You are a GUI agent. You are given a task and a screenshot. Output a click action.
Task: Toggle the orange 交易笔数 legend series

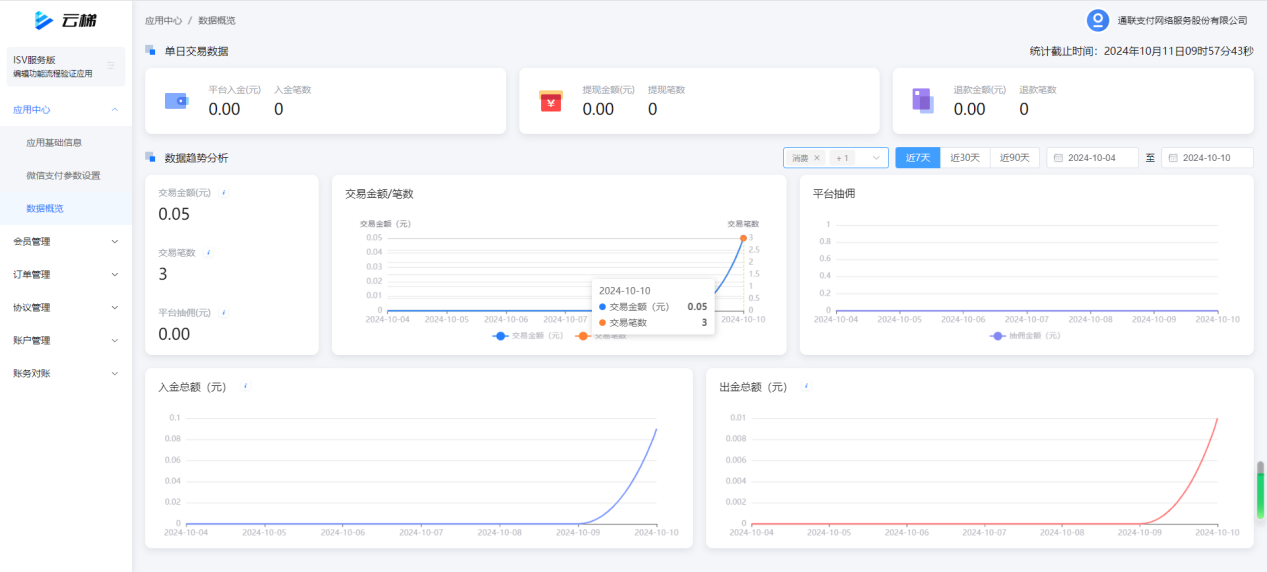point(601,336)
